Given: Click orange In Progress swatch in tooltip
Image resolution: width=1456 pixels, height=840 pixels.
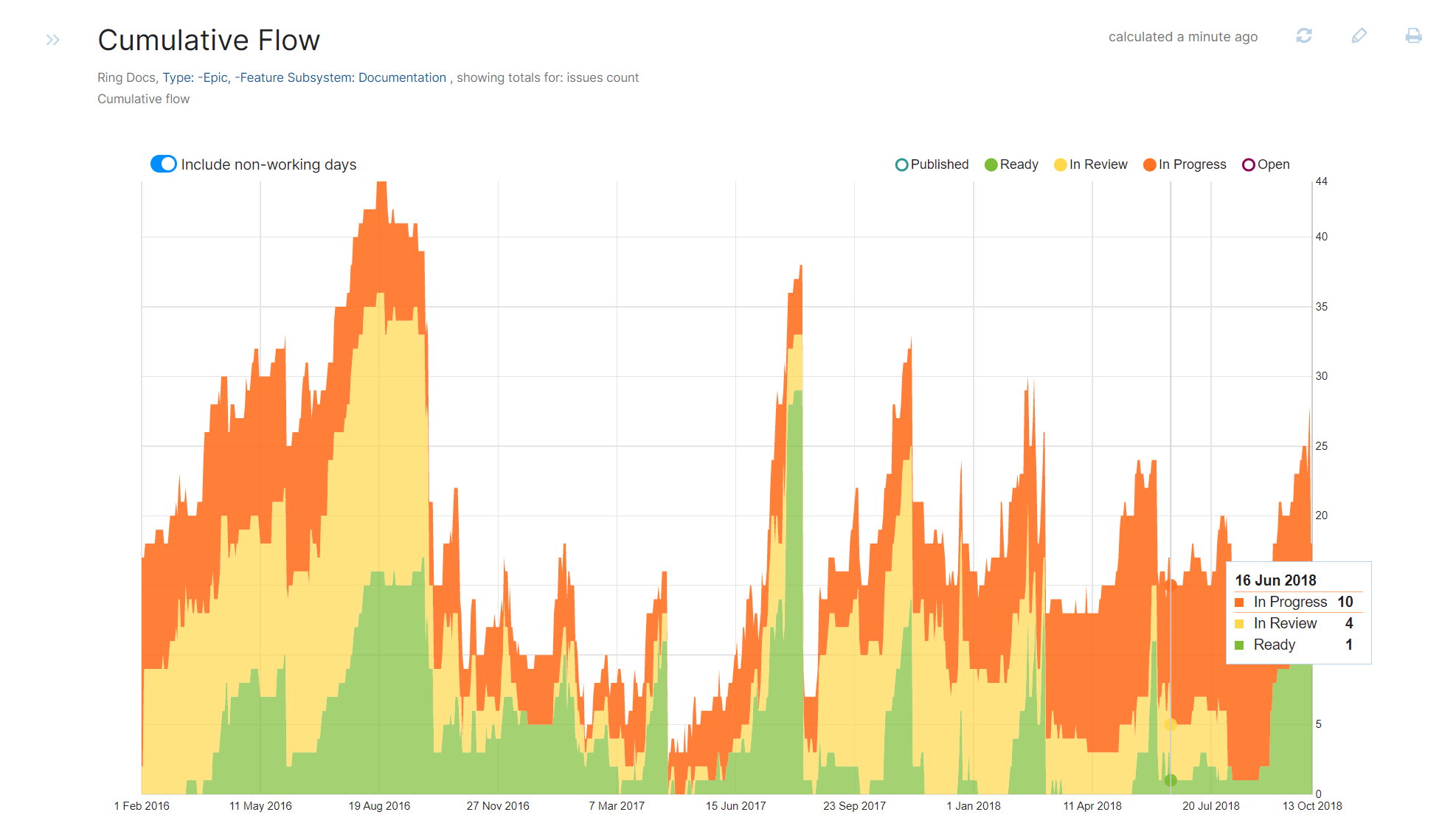Looking at the screenshot, I should [x=1239, y=603].
